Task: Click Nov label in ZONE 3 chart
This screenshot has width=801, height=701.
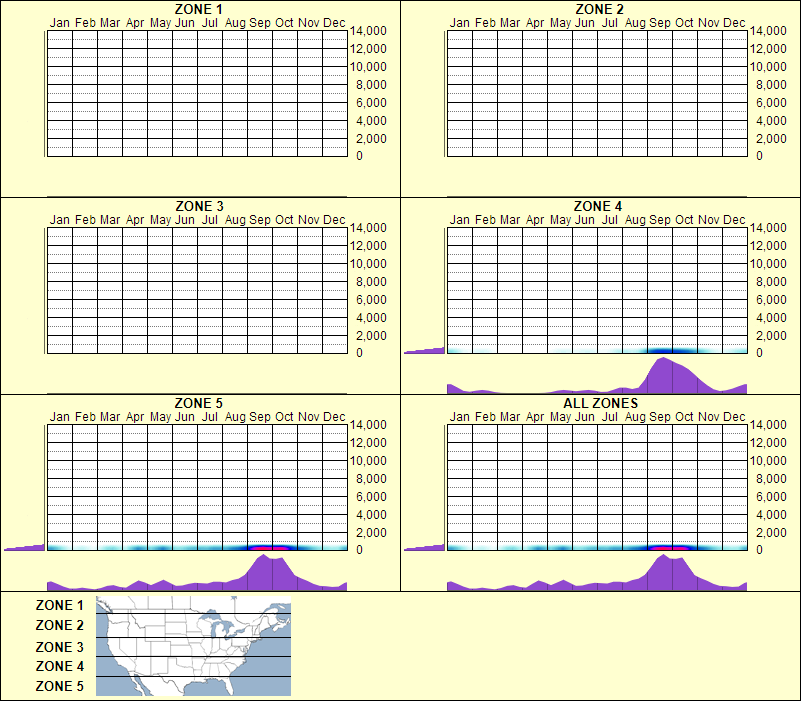Action: coord(309,220)
